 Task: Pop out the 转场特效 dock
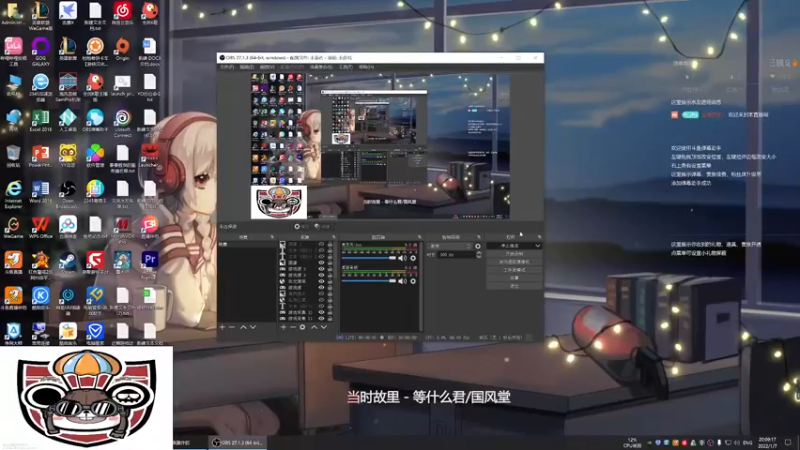pyautogui.click(x=479, y=237)
